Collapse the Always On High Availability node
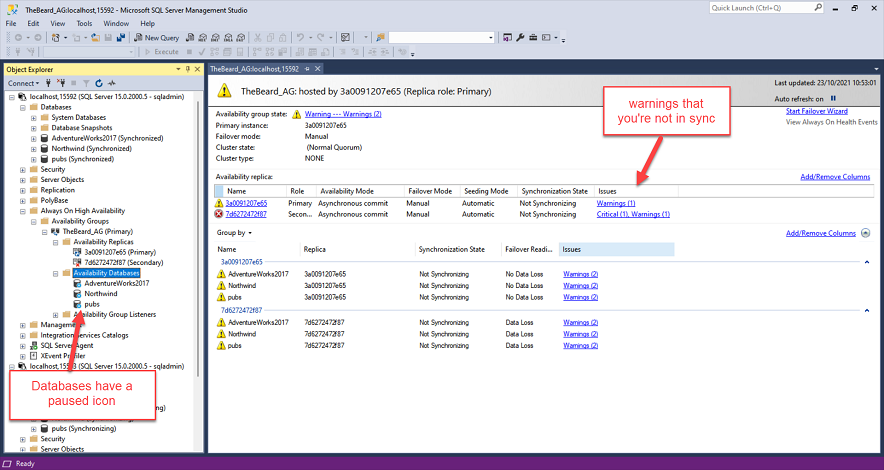The height and width of the screenshot is (470, 884). point(23,211)
